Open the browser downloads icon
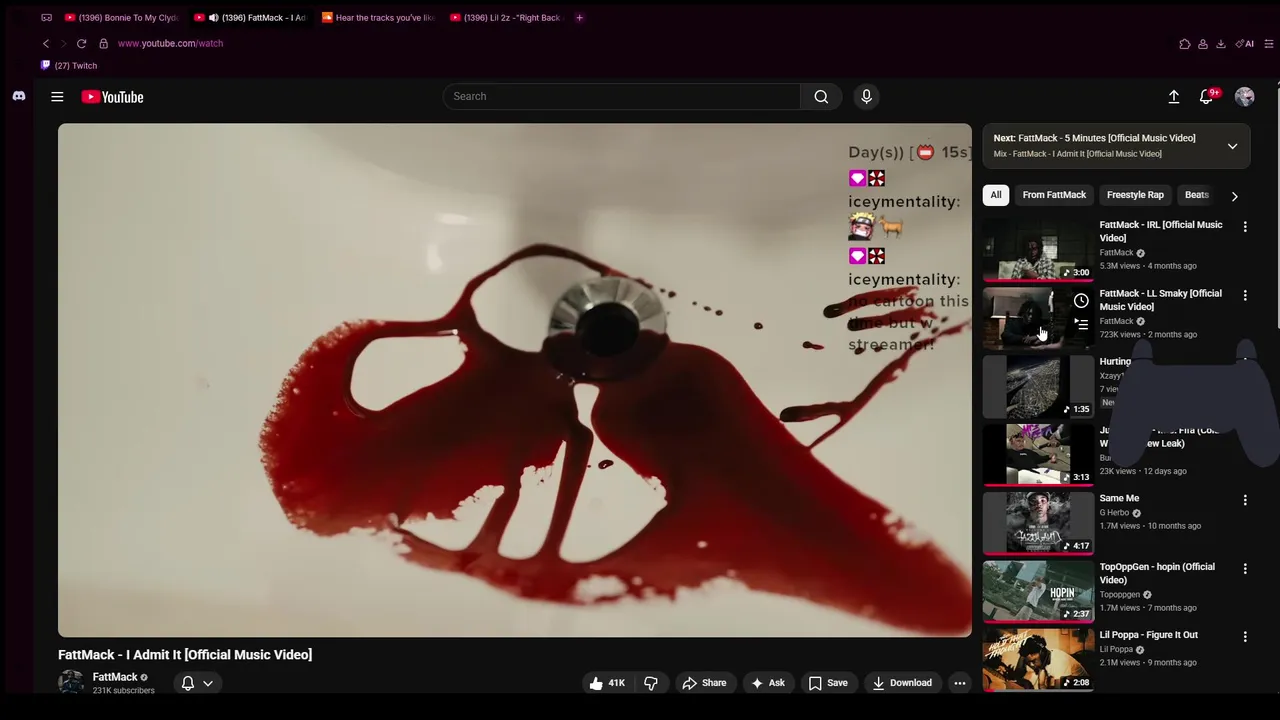Image resolution: width=1280 pixels, height=720 pixels. (1220, 44)
